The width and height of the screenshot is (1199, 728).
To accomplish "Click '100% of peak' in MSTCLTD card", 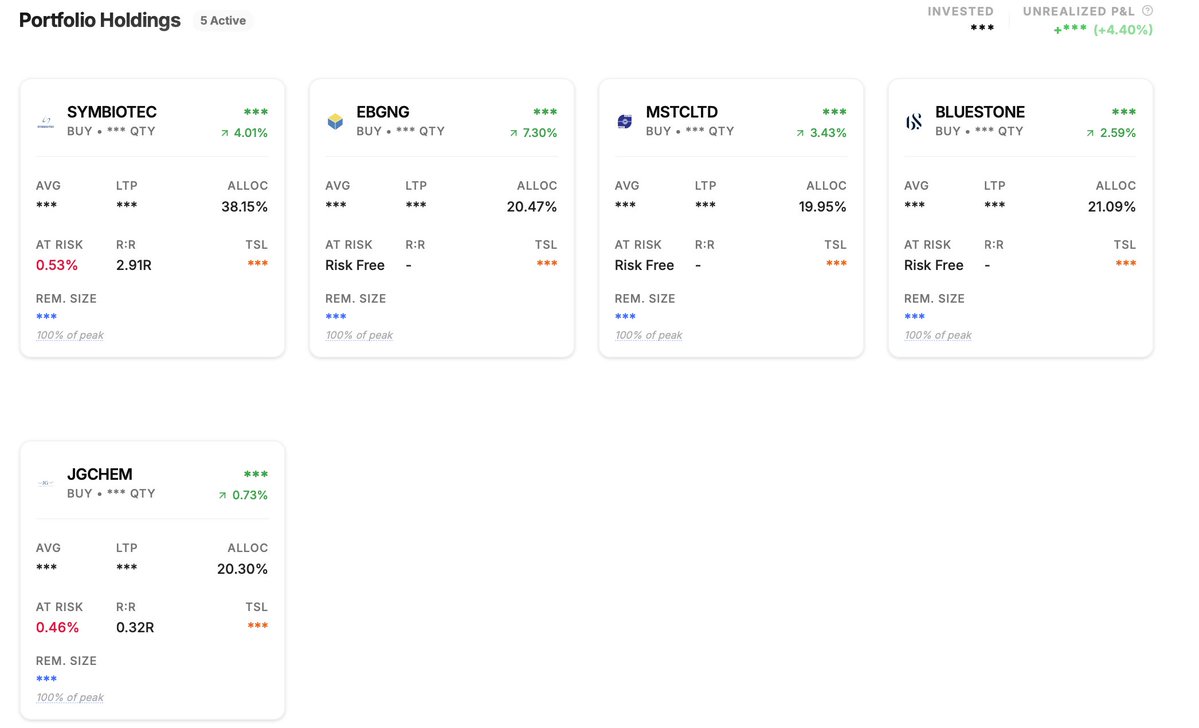I will pos(648,335).
